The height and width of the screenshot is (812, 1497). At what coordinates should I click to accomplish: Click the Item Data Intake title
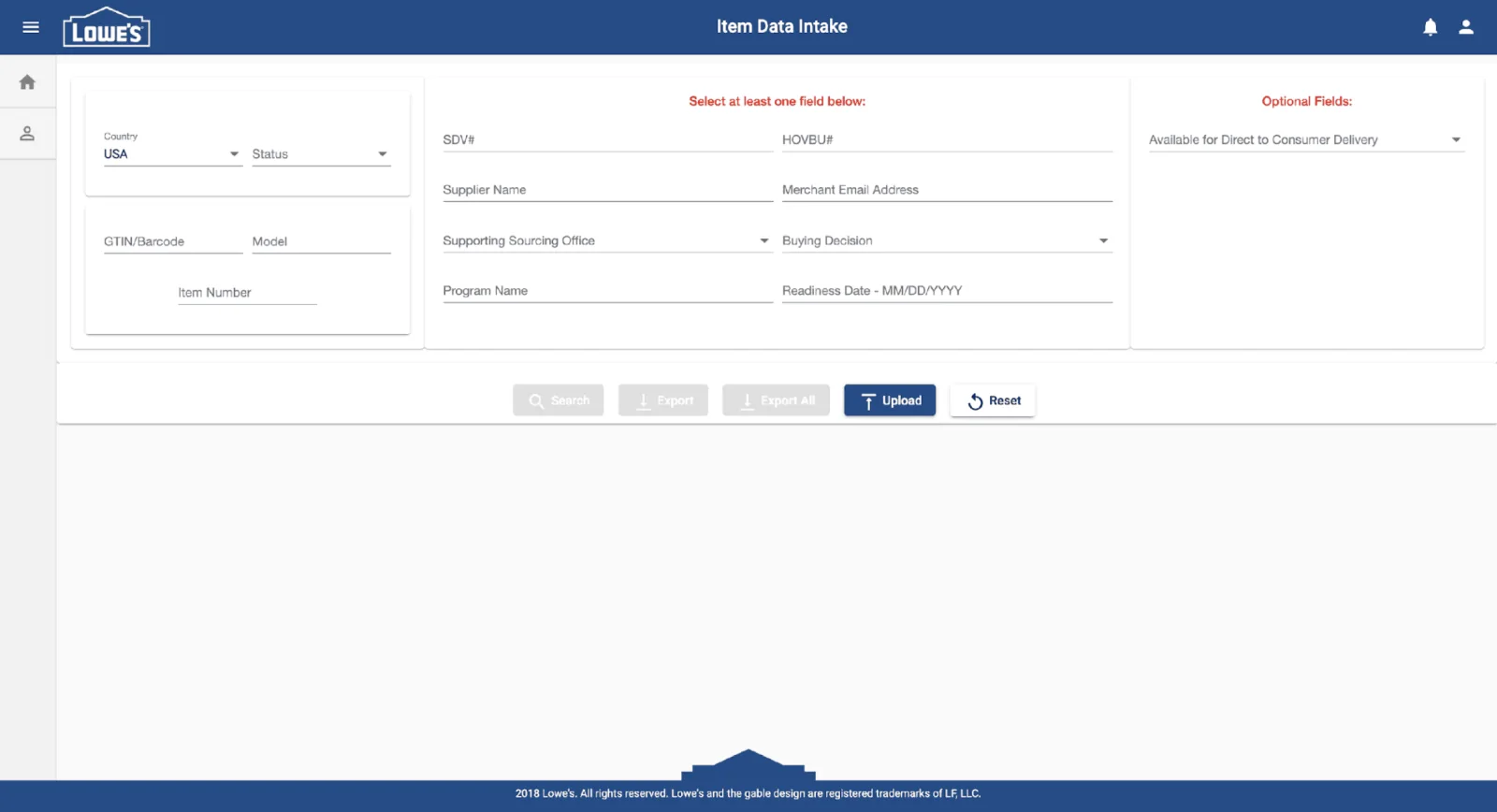coord(782,27)
